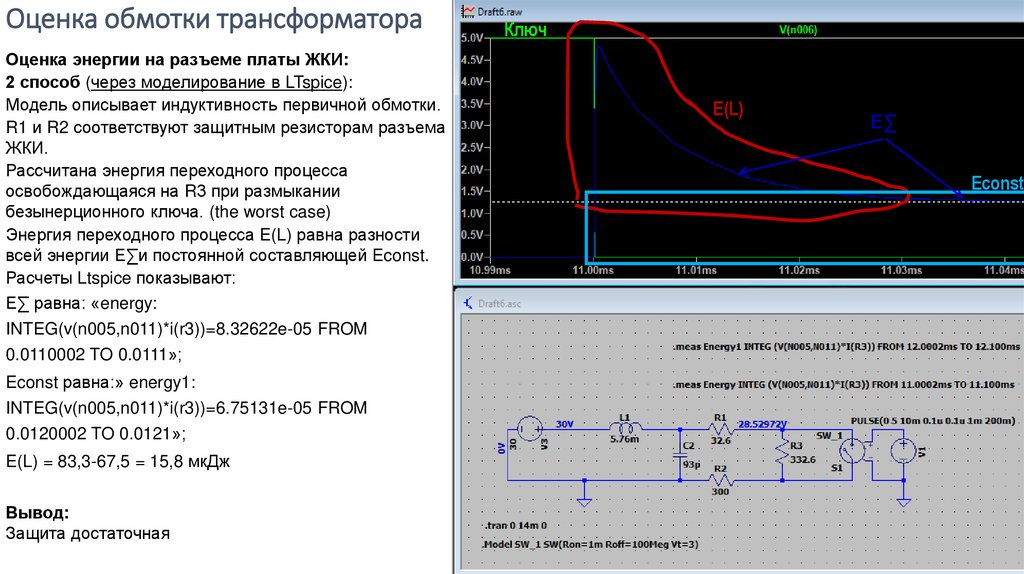1024x574 pixels.
Task: Click the 28.52972V node voltage label
Action: (762, 424)
